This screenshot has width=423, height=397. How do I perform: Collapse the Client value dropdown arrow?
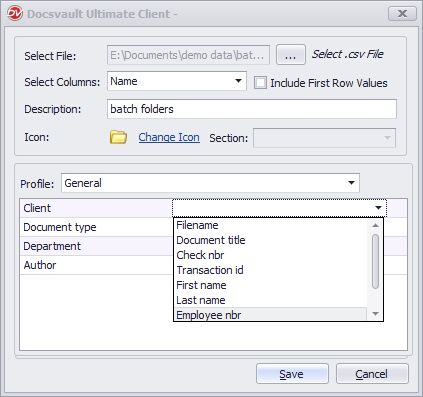pos(378,208)
